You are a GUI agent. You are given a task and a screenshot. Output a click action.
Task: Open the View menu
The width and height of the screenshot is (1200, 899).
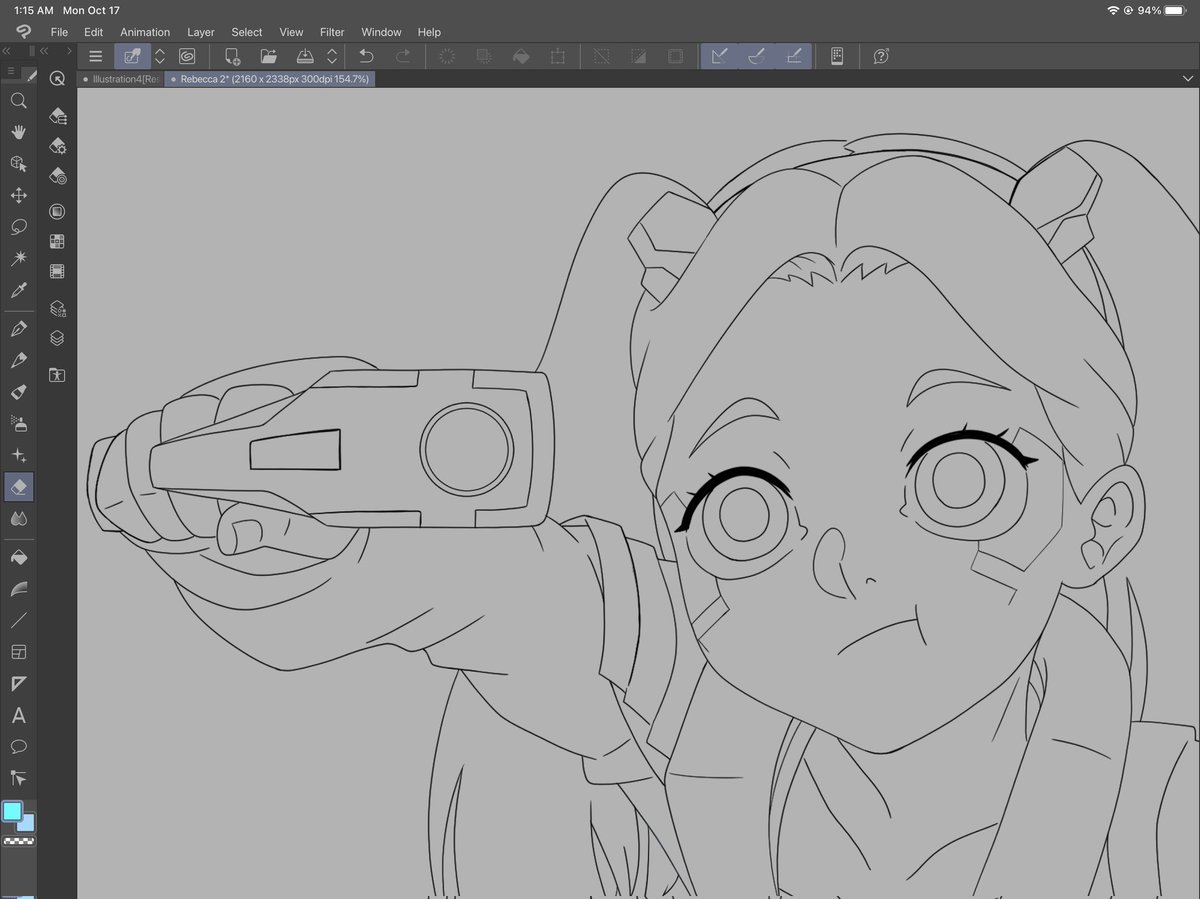tap(291, 32)
